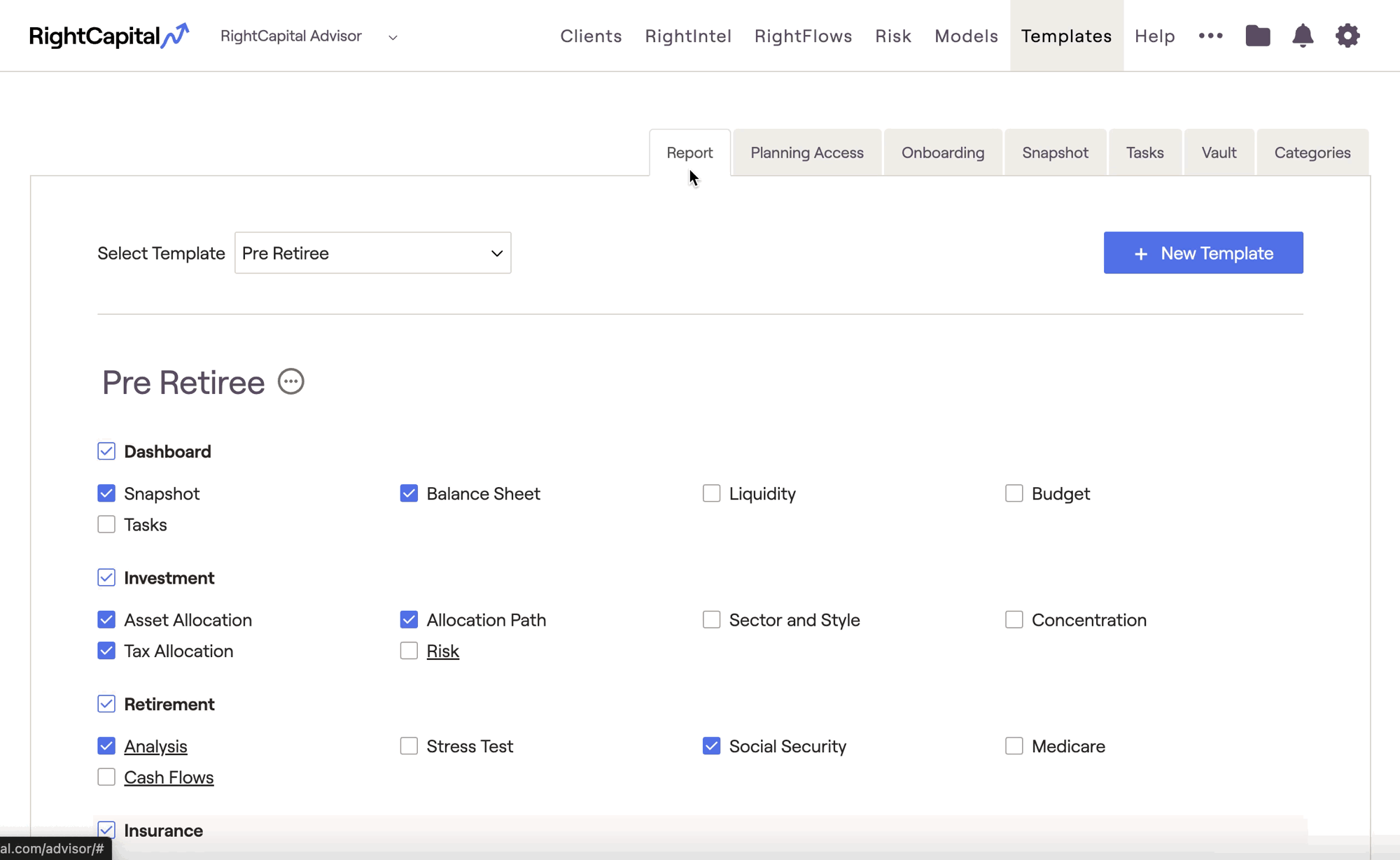Open notifications bell

pos(1303,36)
